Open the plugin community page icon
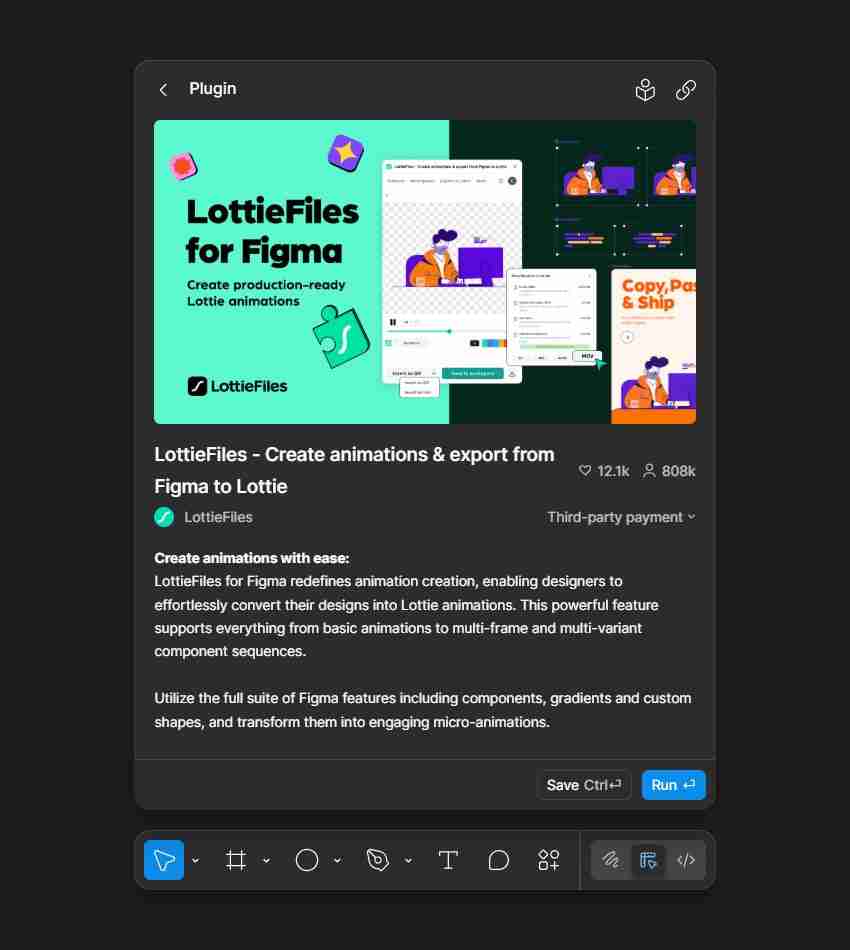 tap(645, 90)
